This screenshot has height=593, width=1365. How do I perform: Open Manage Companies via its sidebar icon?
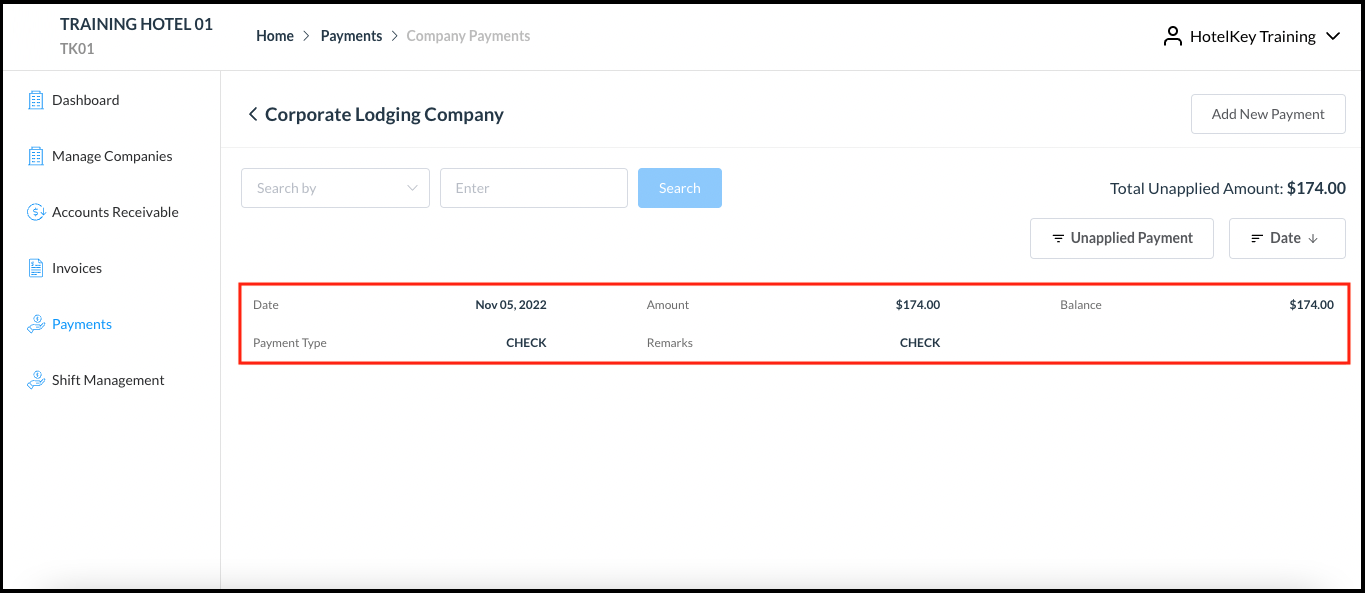click(36, 155)
